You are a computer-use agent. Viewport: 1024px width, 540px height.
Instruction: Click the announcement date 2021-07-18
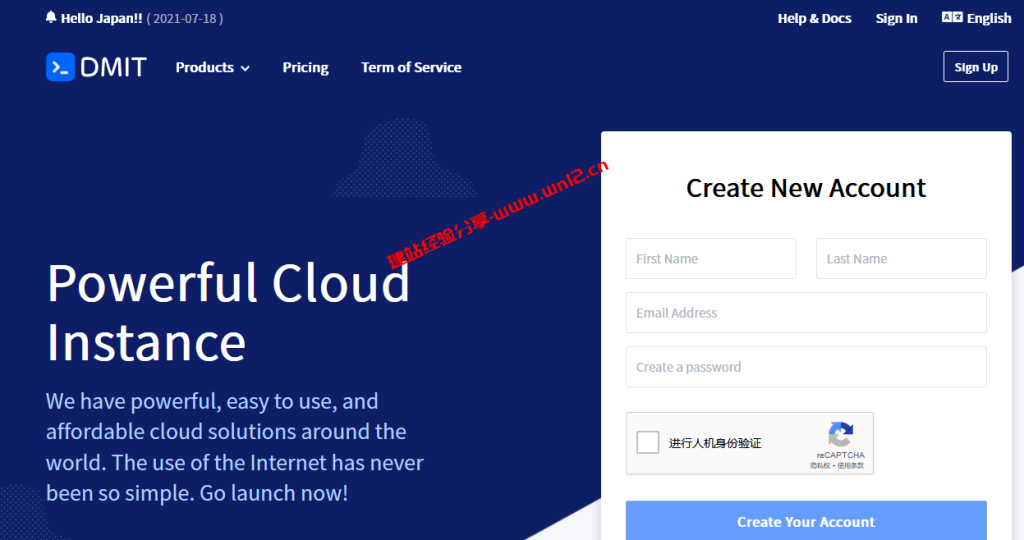click(185, 18)
